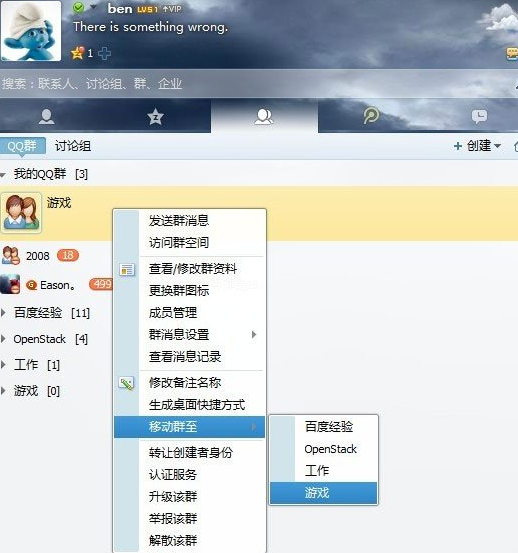Open the recent conversations tab icon
This screenshot has width=518, height=553.
click(x=479, y=116)
